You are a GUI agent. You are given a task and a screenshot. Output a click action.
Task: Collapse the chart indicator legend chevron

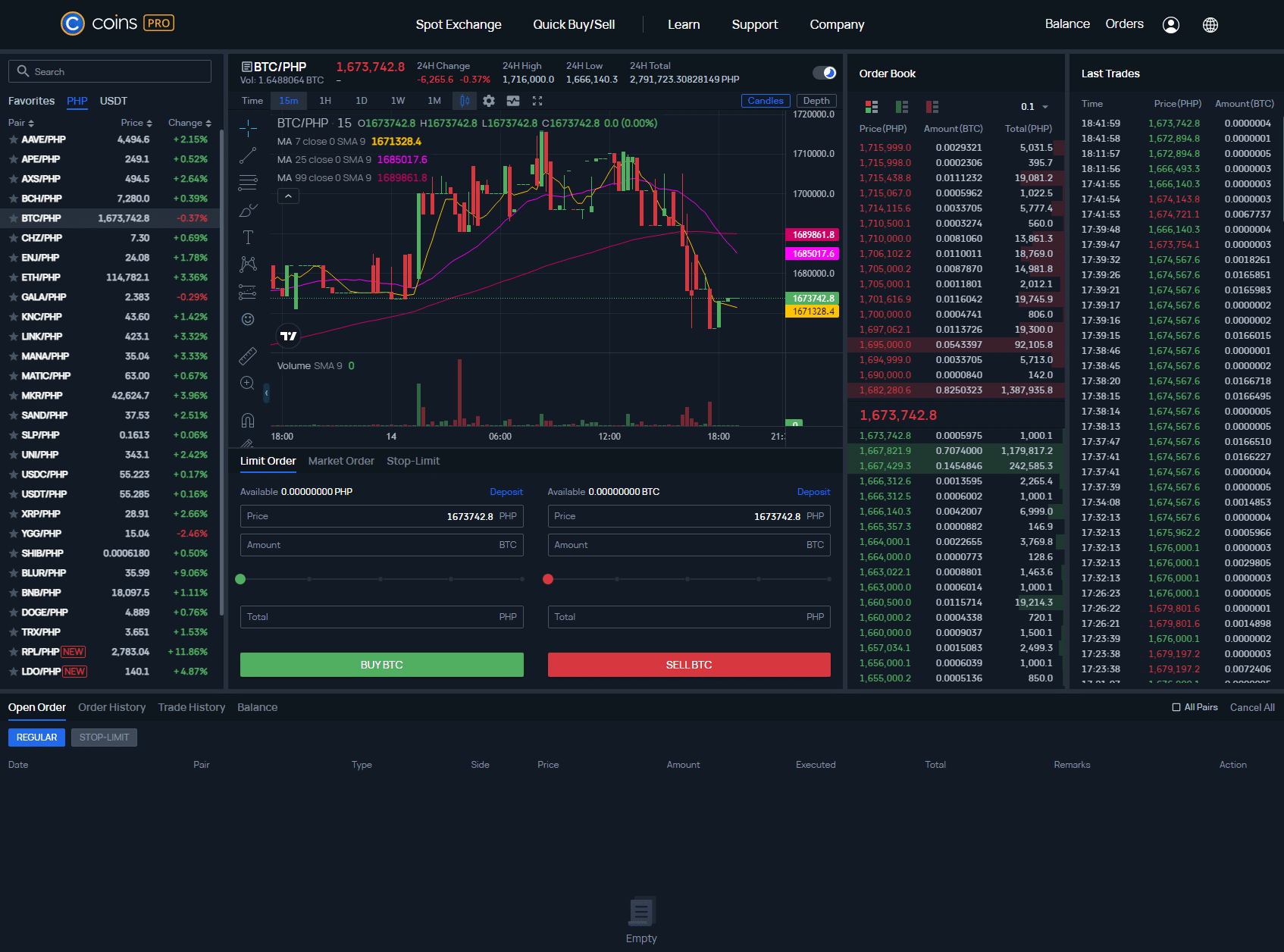pyautogui.click(x=288, y=196)
